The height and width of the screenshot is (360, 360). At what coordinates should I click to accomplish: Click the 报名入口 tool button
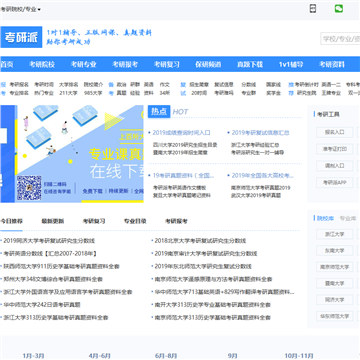coord(335,132)
